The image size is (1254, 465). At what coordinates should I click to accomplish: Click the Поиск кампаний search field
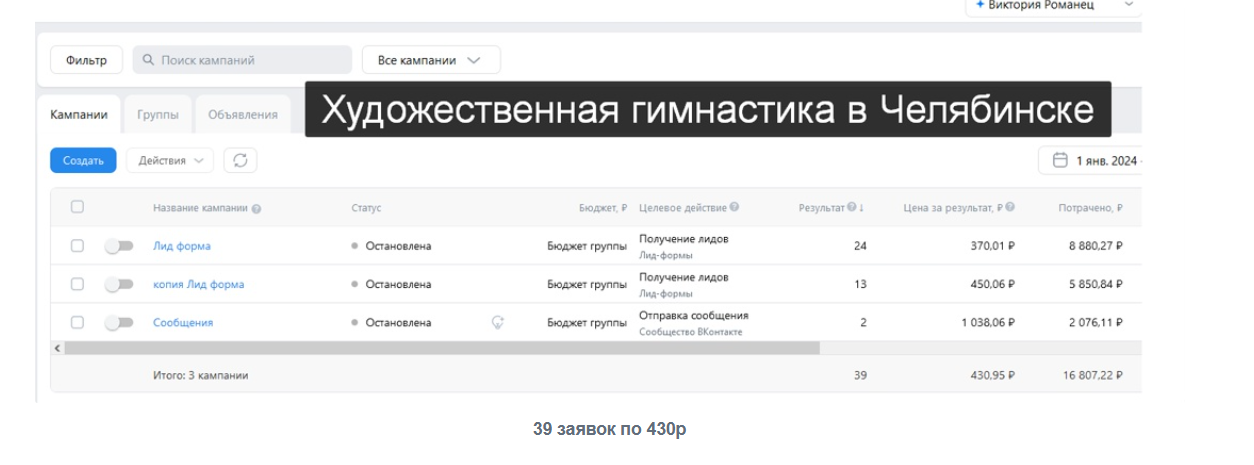click(x=242, y=60)
